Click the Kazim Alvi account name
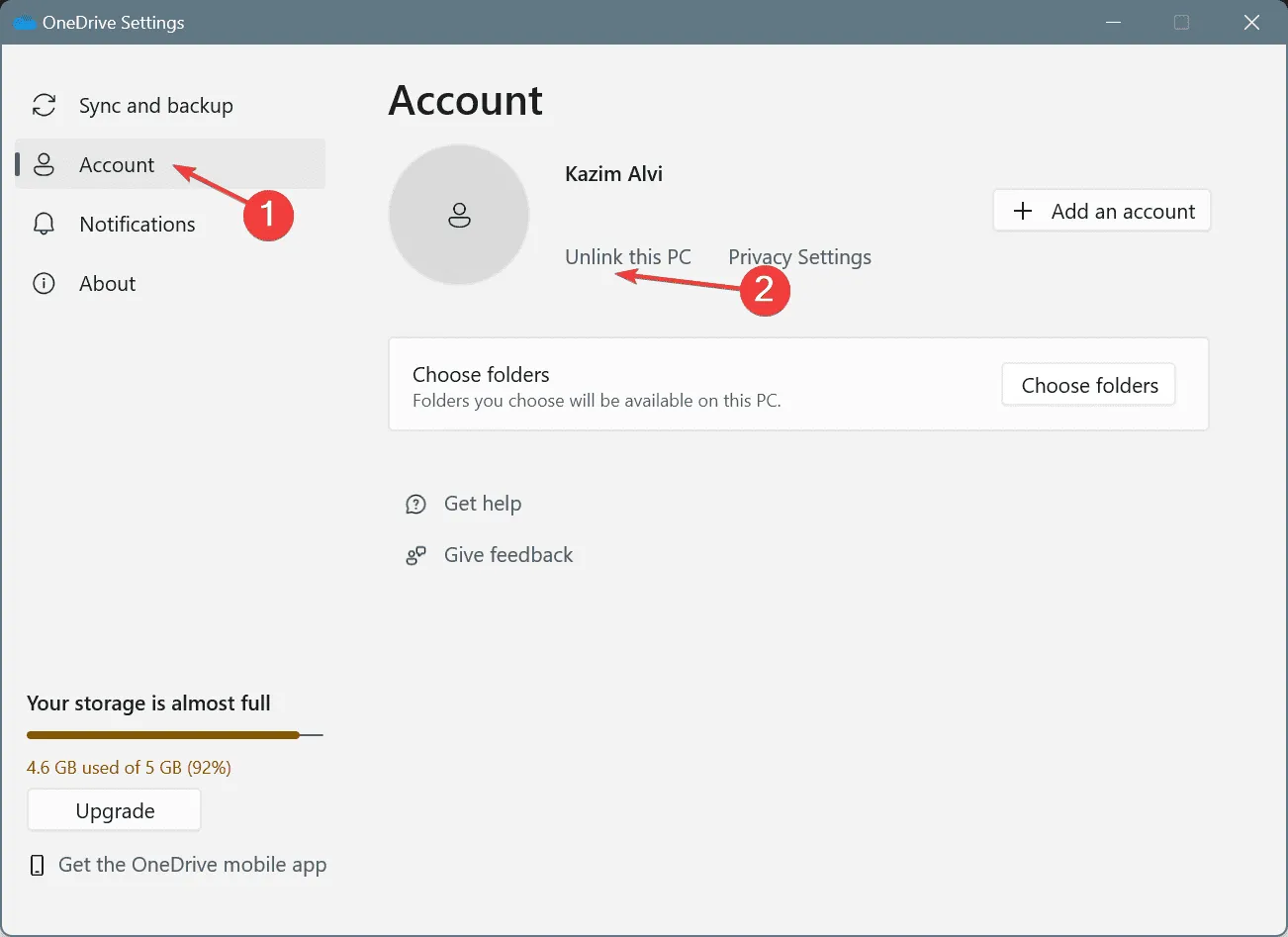Image resolution: width=1288 pixels, height=937 pixels. pos(613,174)
